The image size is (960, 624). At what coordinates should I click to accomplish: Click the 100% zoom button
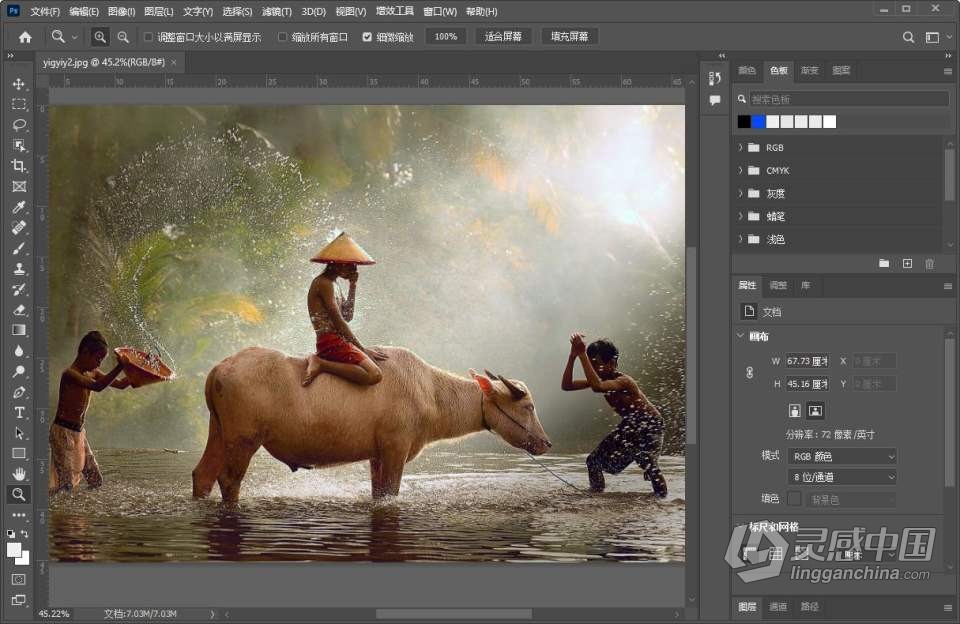click(x=446, y=37)
